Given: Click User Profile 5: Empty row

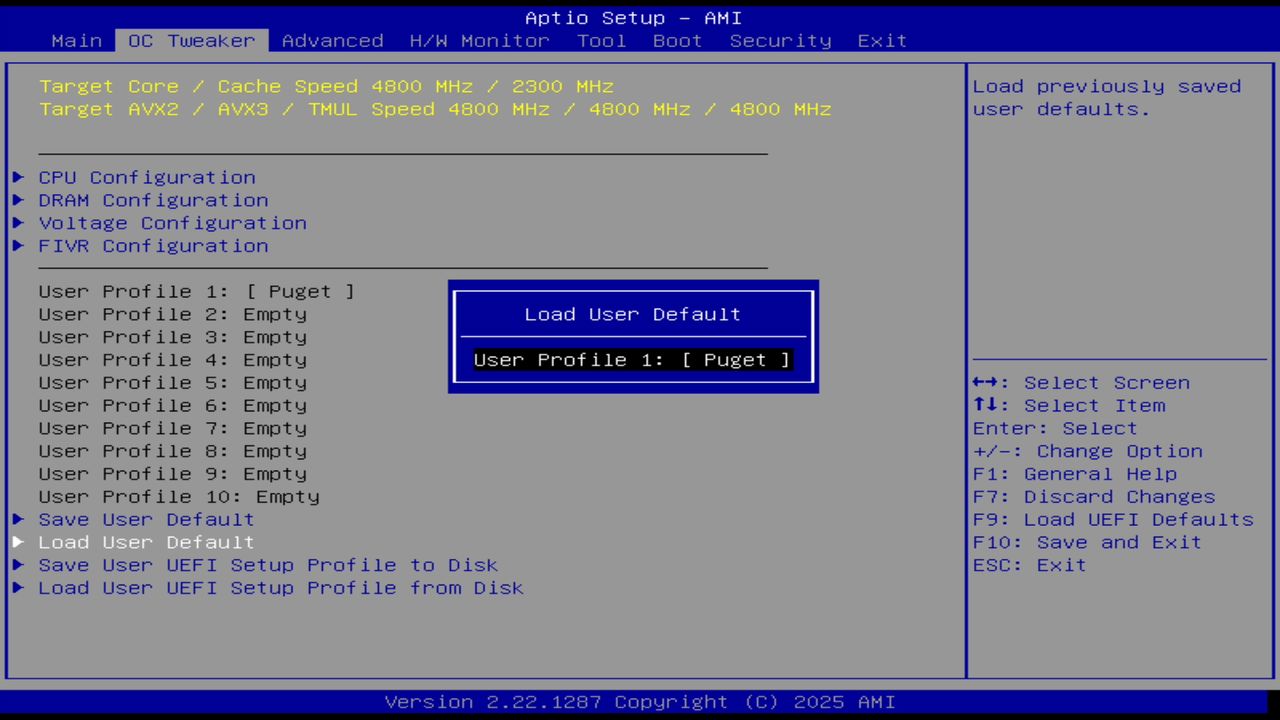Looking at the screenshot, I should point(173,383).
